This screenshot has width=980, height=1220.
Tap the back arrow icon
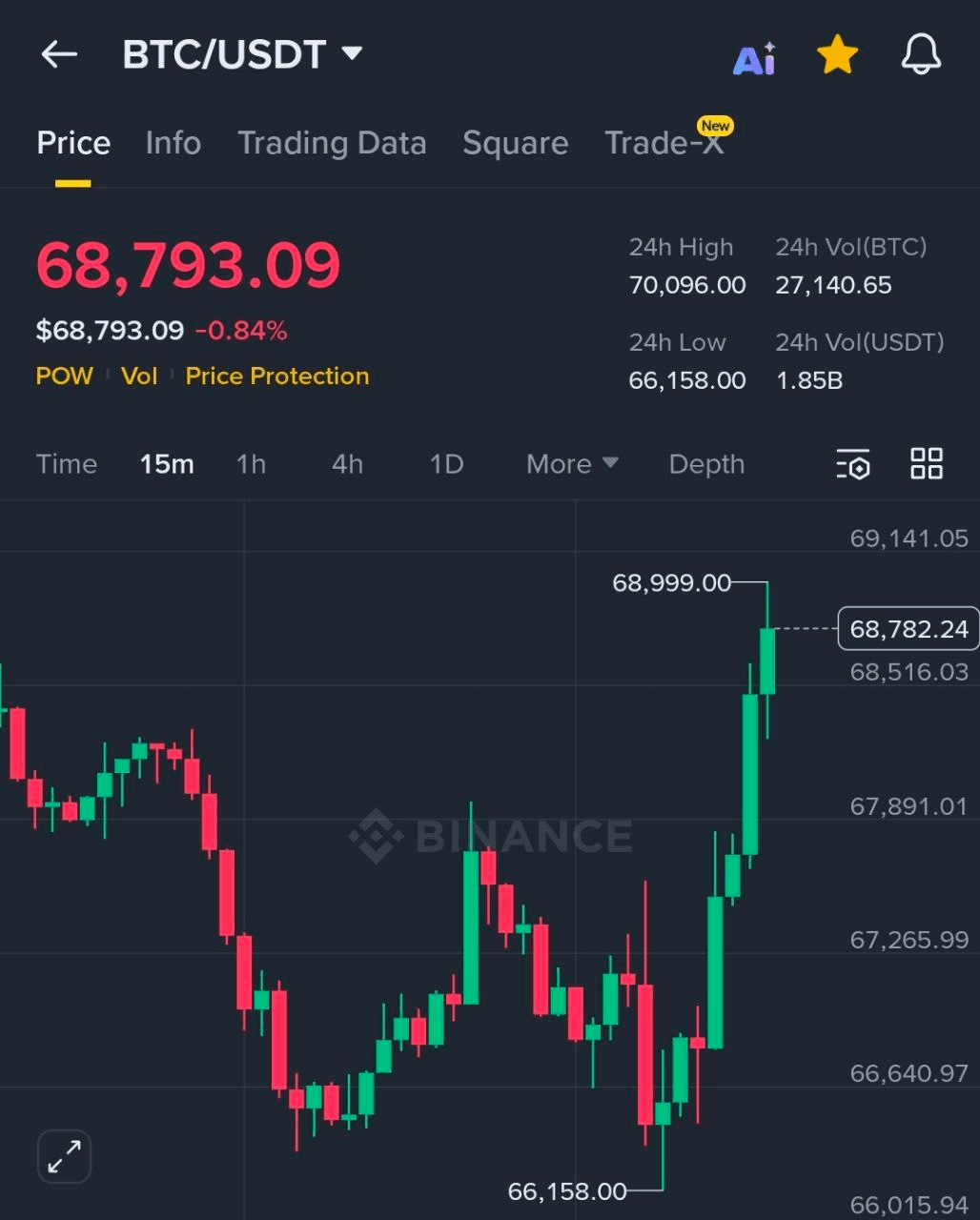pos(59,55)
